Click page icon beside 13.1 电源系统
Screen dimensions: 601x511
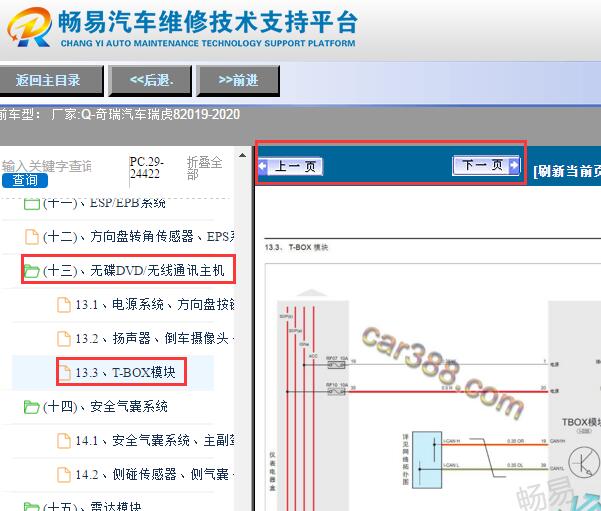64,305
